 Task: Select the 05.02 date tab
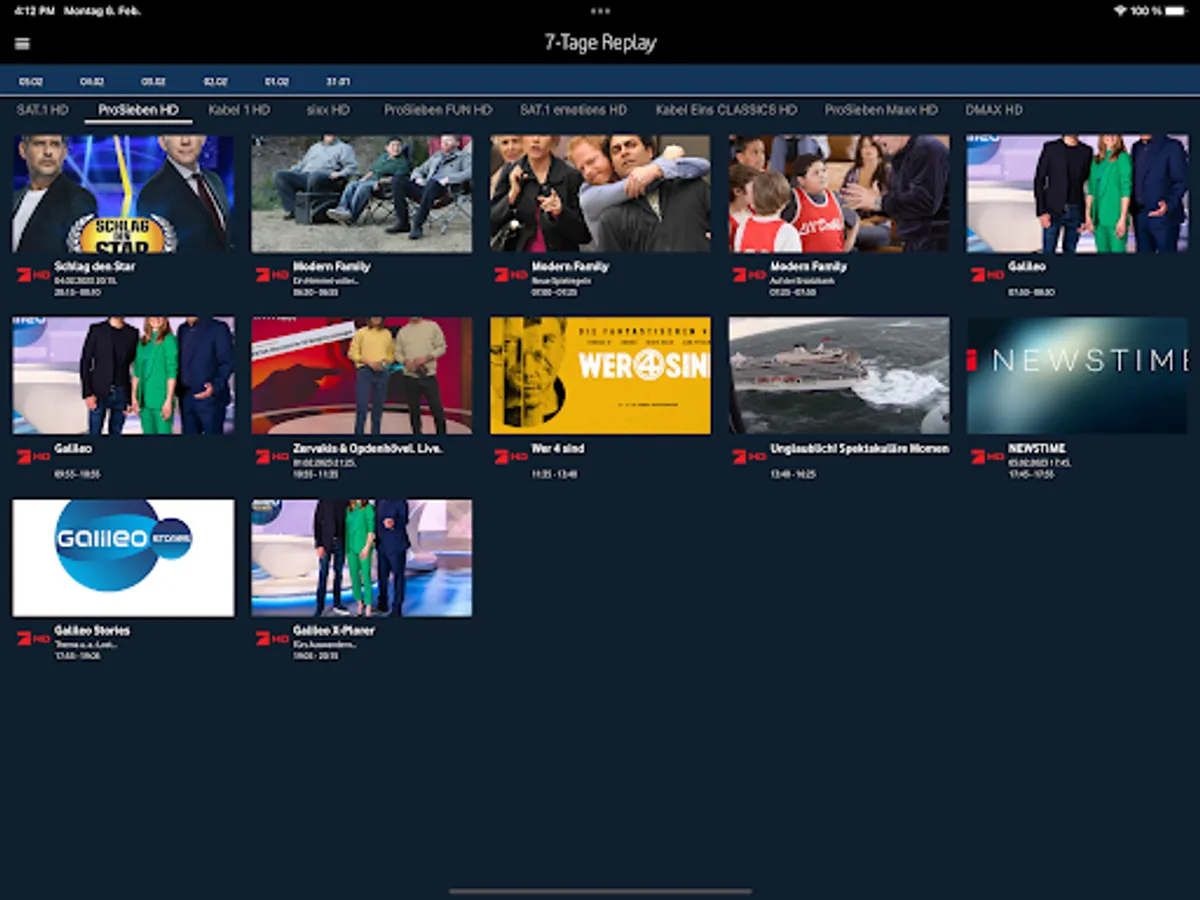pyautogui.click(x=31, y=81)
